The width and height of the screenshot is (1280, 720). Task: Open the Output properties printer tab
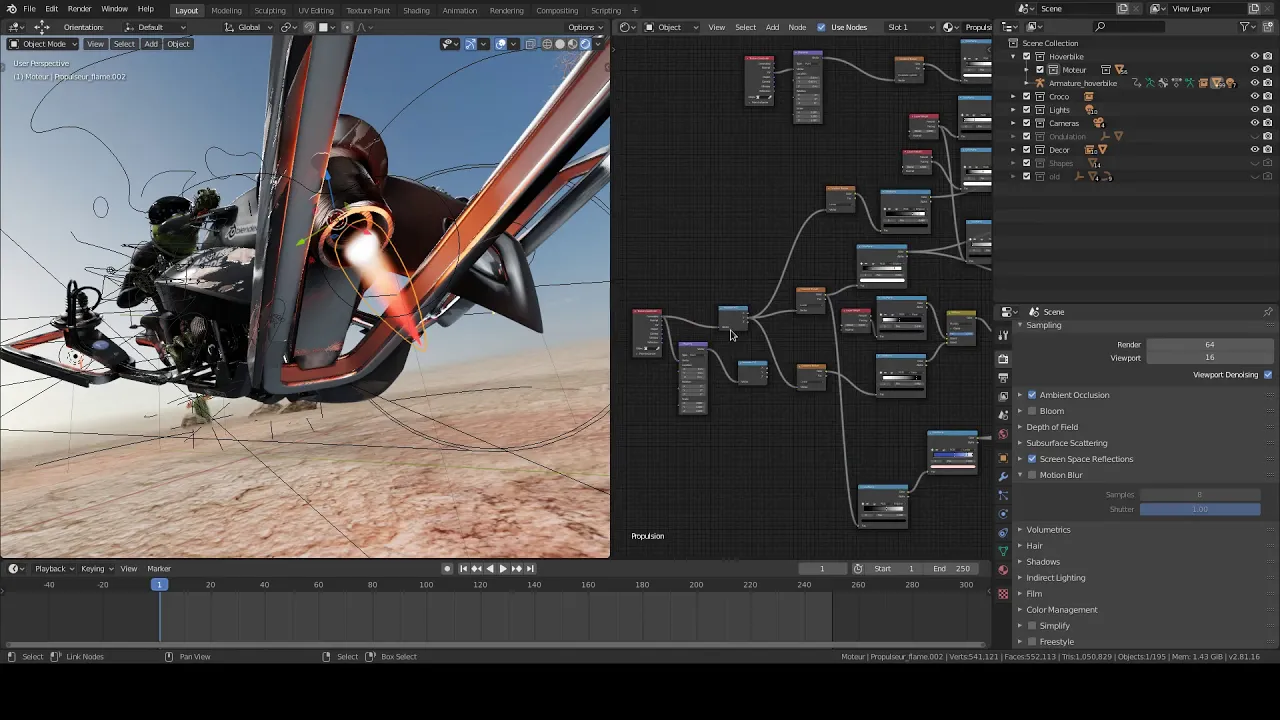click(x=1003, y=378)
